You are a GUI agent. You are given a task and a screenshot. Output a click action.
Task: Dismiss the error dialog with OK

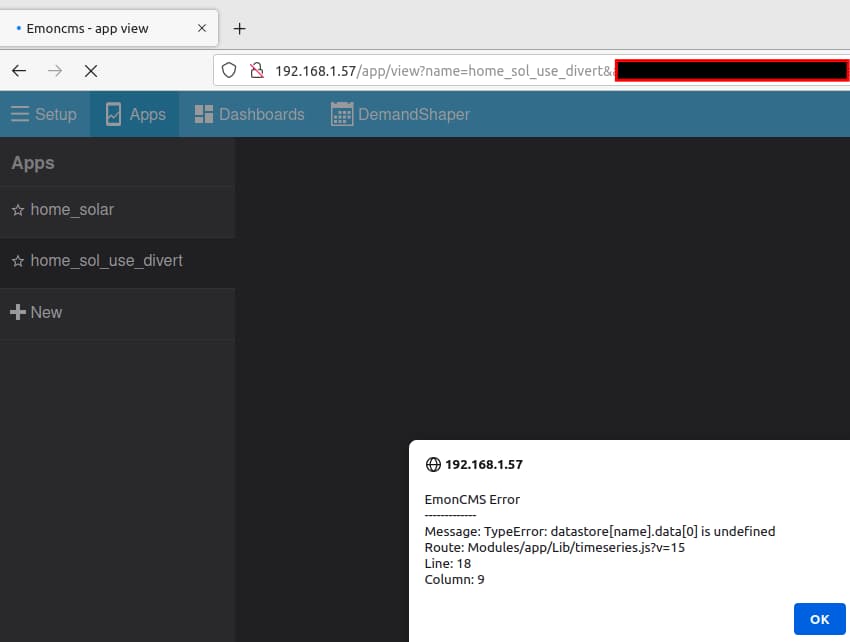tap(819, 619)
